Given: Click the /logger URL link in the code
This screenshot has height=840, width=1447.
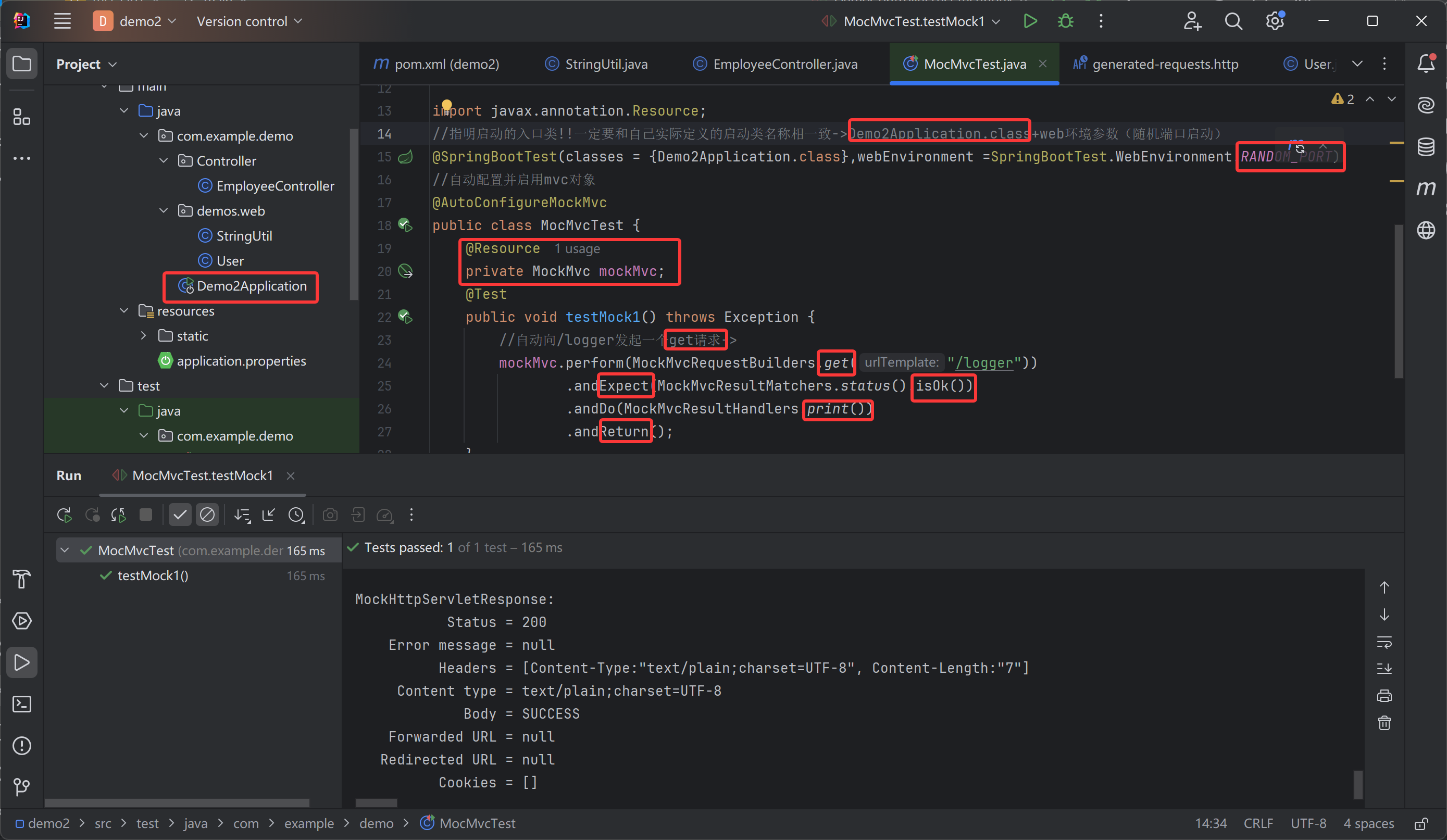Looking at the screenshot, I should click(983, 363).
